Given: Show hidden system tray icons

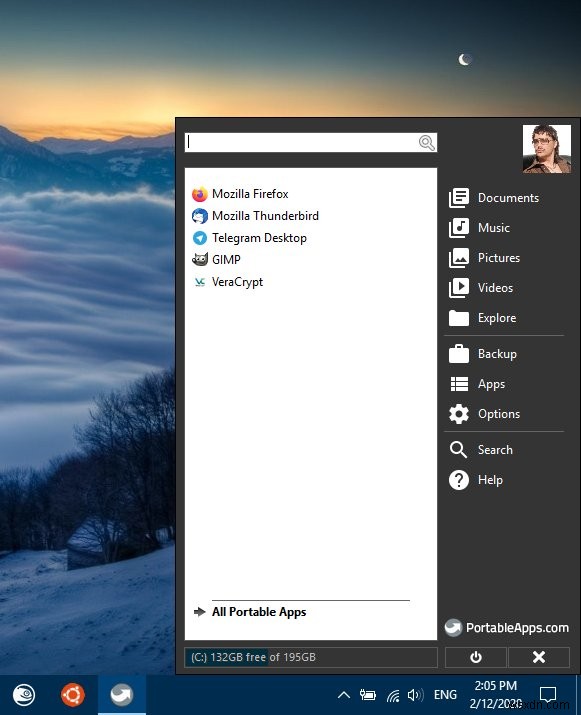Looking at the screenshot, I should point(344,695).
